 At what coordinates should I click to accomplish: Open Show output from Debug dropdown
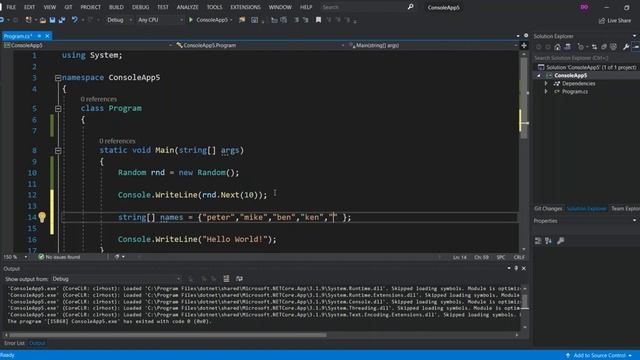point(116,279)
